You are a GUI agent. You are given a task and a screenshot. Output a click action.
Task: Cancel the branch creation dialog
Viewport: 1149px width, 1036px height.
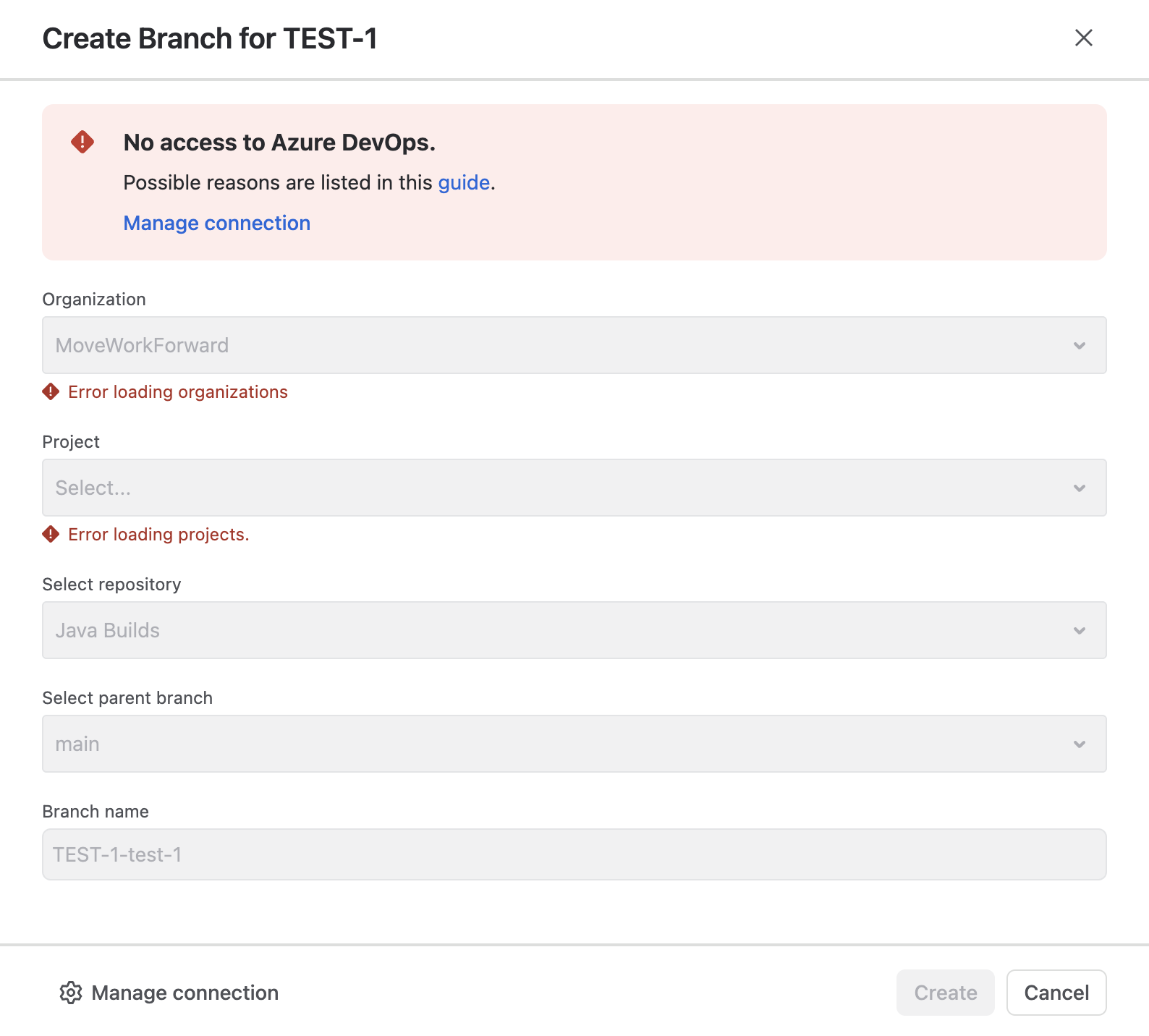click(x=1056, y=993)
